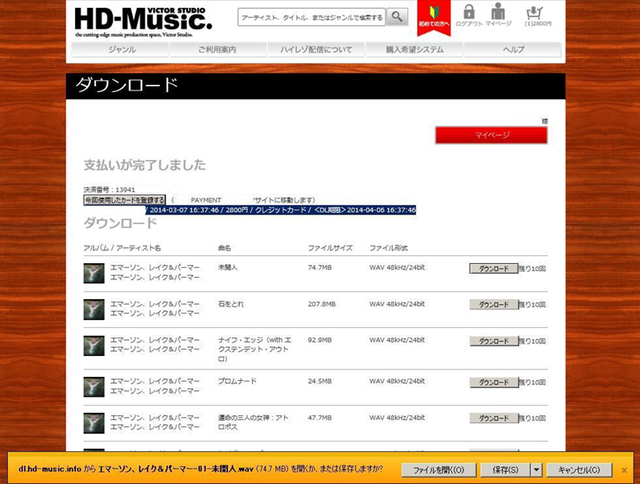Image resolution: width=640 pixels, height=484 pixels.
Task: Click the track title 未開人
Action: coord(228,267)
